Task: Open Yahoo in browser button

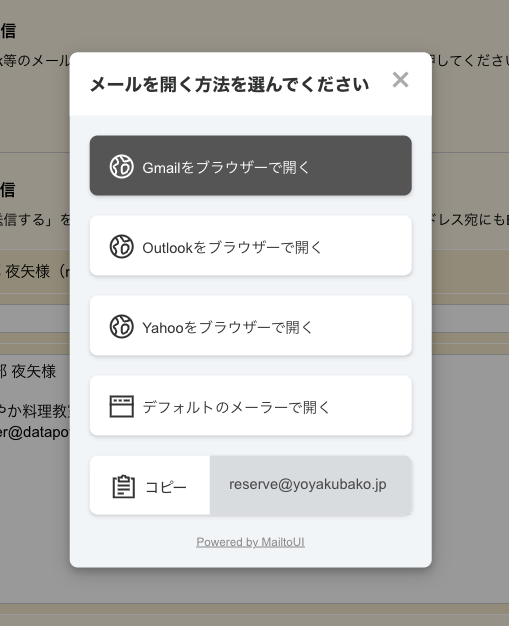Action: 251,325
